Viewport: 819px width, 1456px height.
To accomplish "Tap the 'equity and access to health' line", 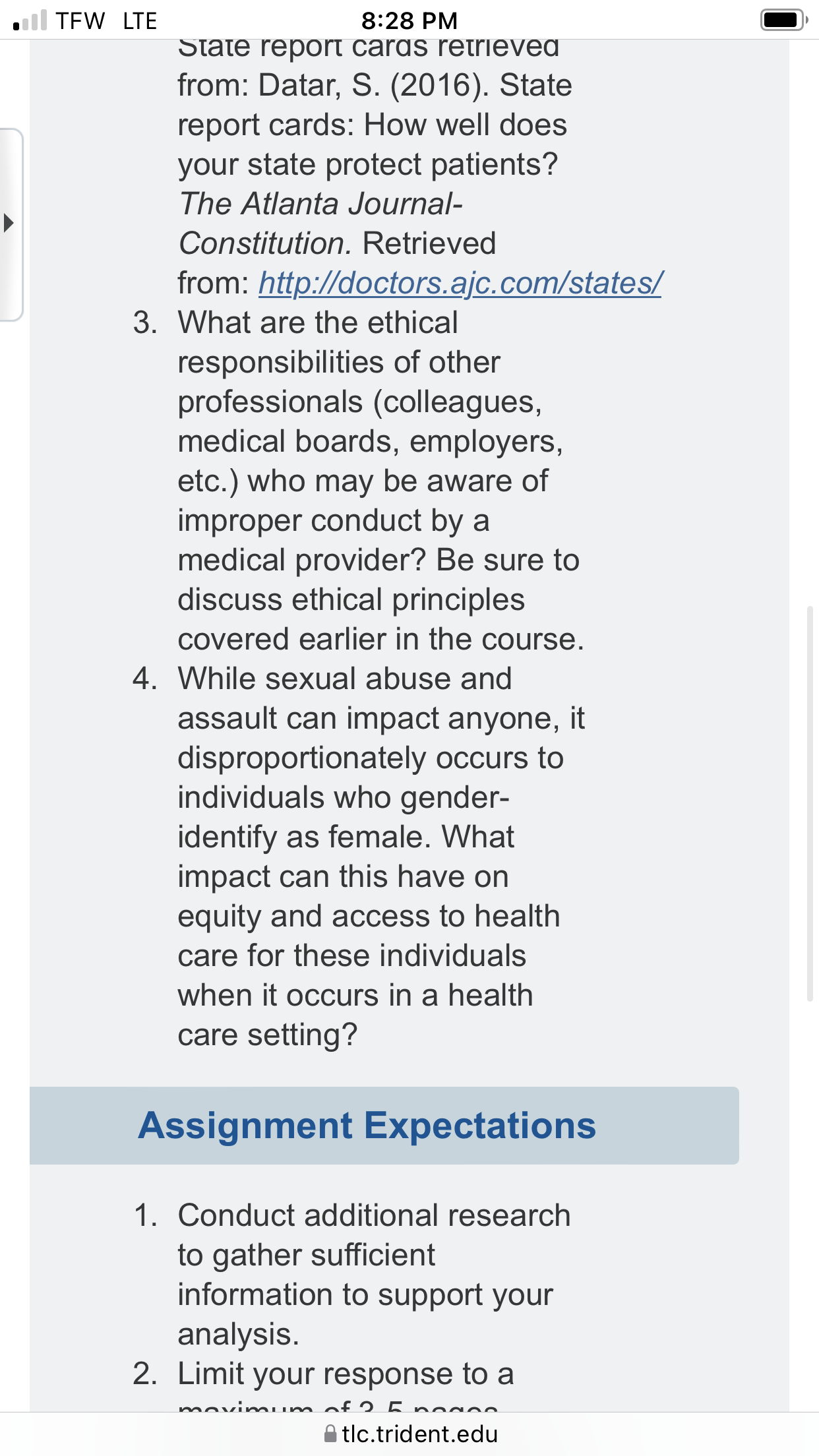I will coord(369,917).
